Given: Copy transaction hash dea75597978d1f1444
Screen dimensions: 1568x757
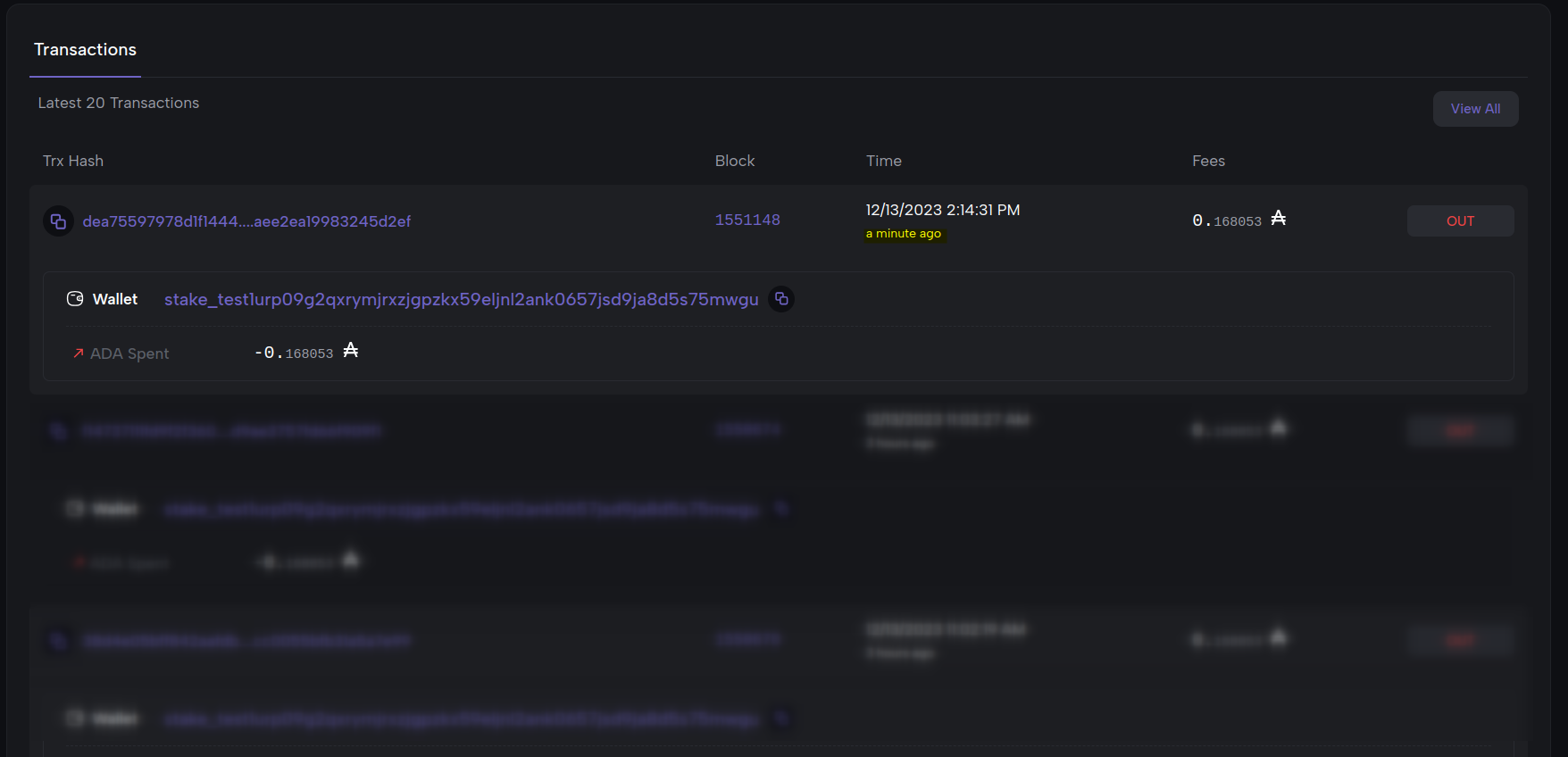Looking at the screenshot, I should 58,221.
